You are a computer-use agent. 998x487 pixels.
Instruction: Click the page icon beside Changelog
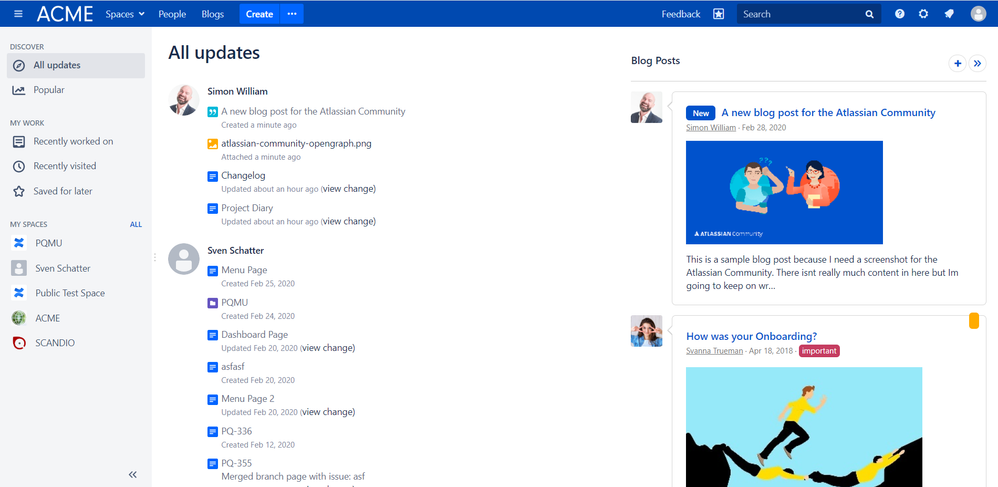pos(213,176)
